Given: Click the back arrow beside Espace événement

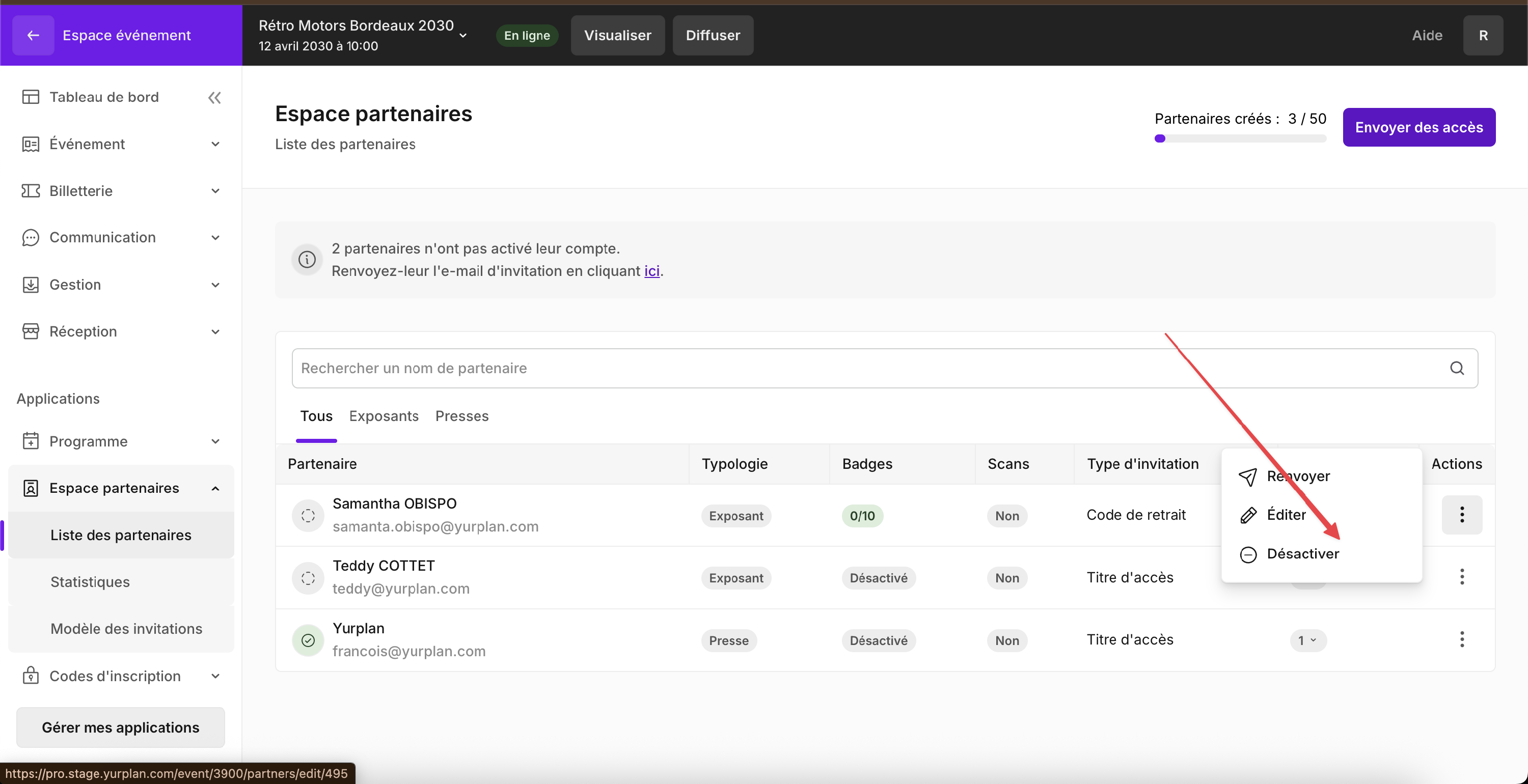Looking at the screenshot, I should (33, 36).
